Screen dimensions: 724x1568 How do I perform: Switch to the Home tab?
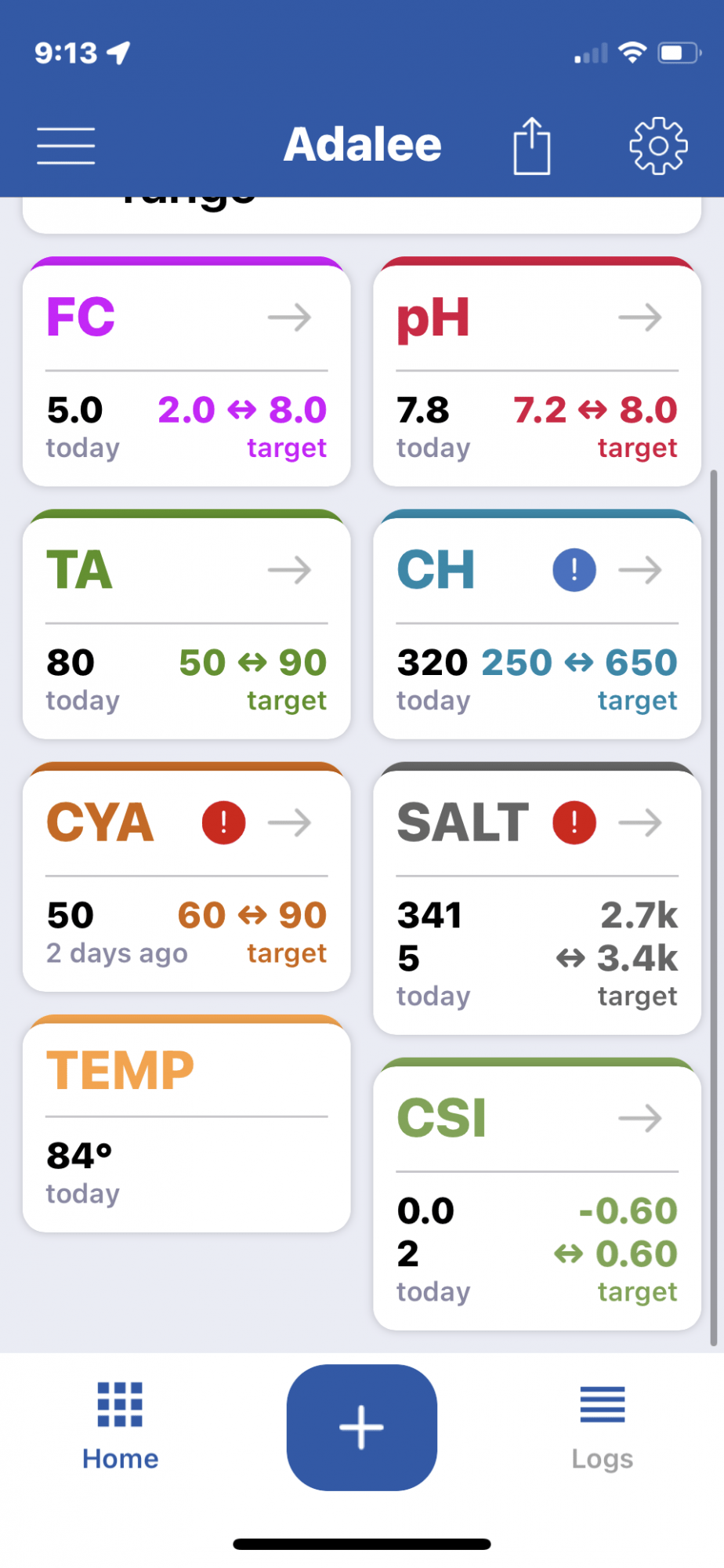[x=120, y=1425]
